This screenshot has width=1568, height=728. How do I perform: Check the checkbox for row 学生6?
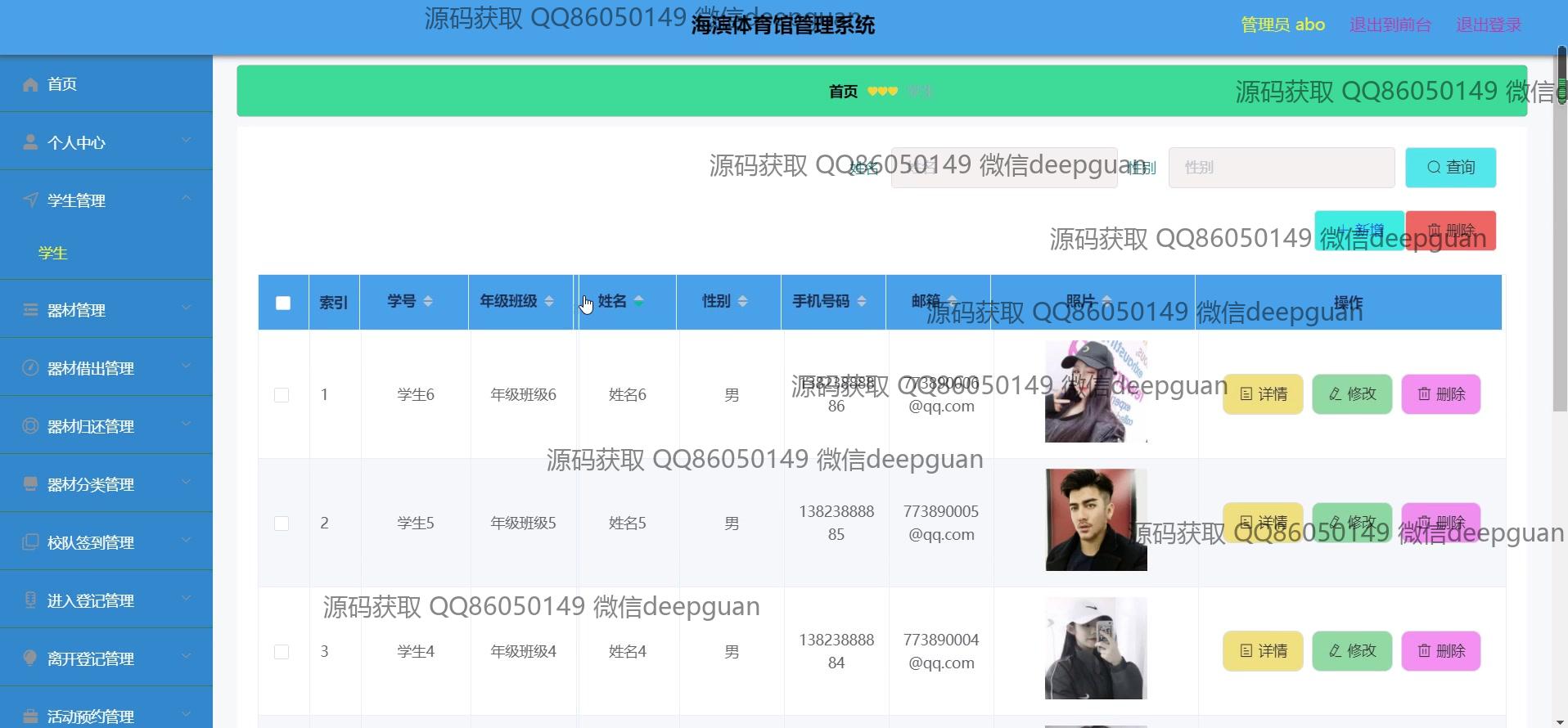tap(282, 395)
